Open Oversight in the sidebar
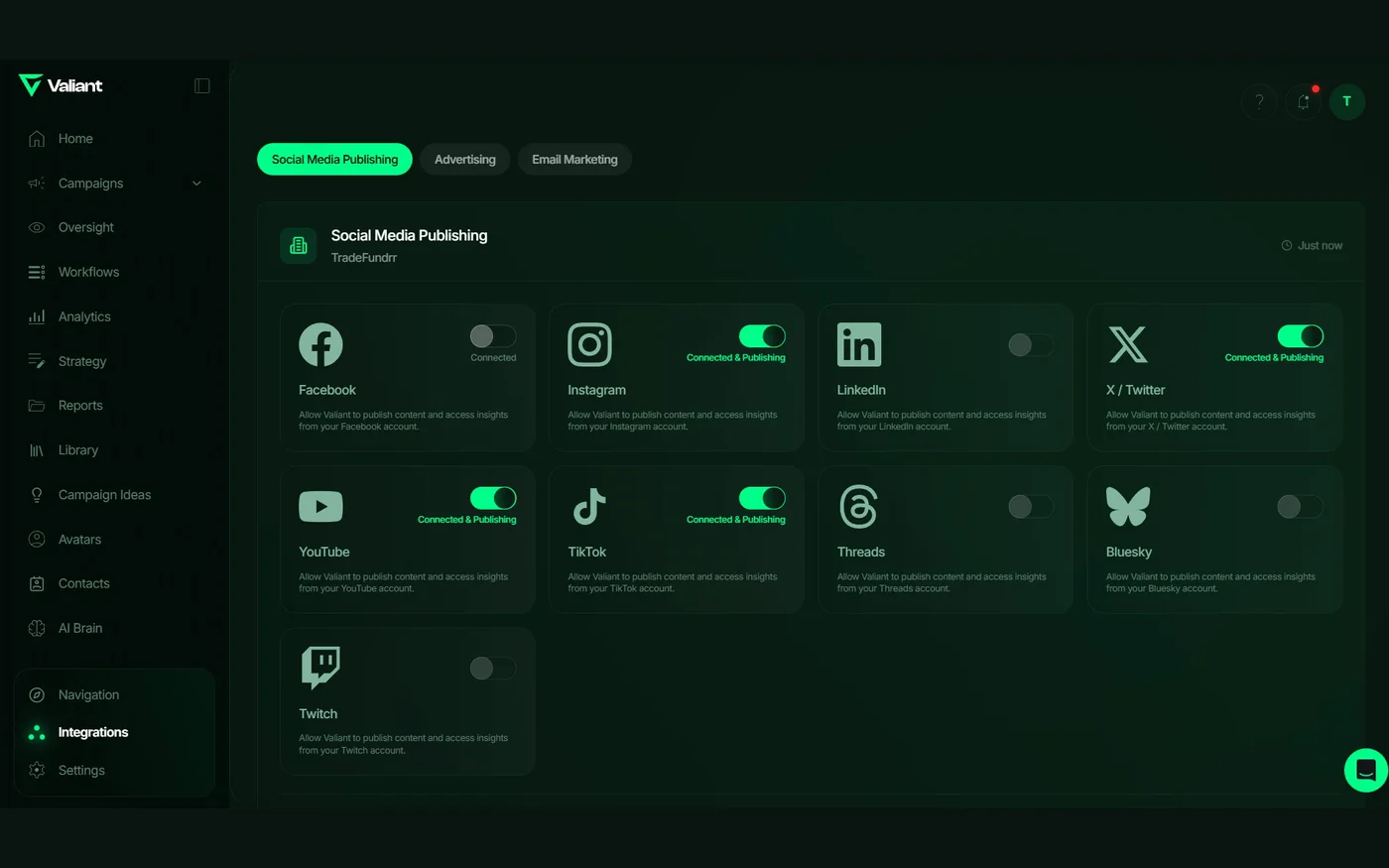This screenshot has width=1389, height=868. pyautogui.click(x=86, y=227)
